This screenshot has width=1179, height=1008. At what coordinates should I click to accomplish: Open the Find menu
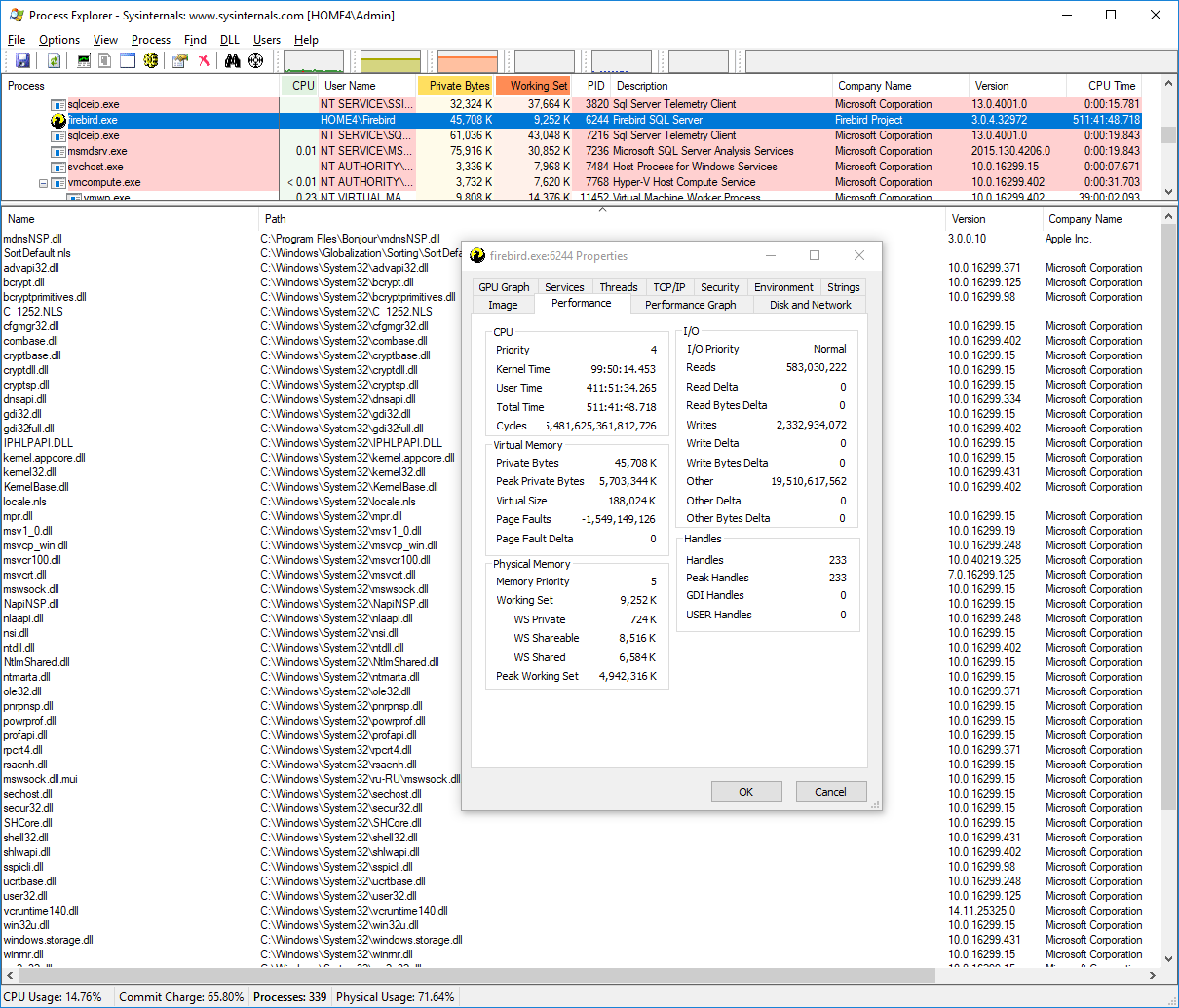[195, 40]
